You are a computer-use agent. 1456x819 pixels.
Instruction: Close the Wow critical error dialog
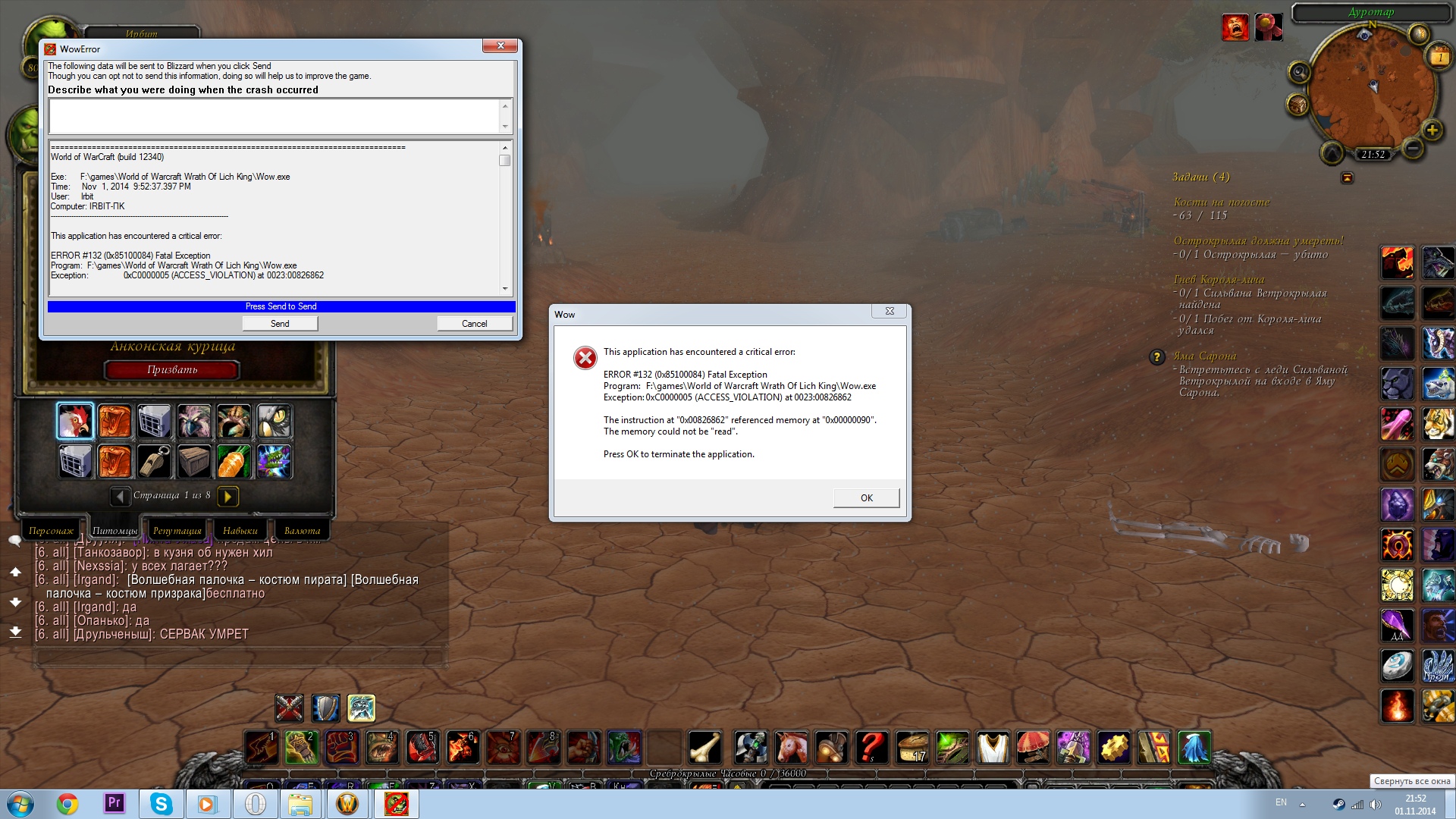point(890,312)
